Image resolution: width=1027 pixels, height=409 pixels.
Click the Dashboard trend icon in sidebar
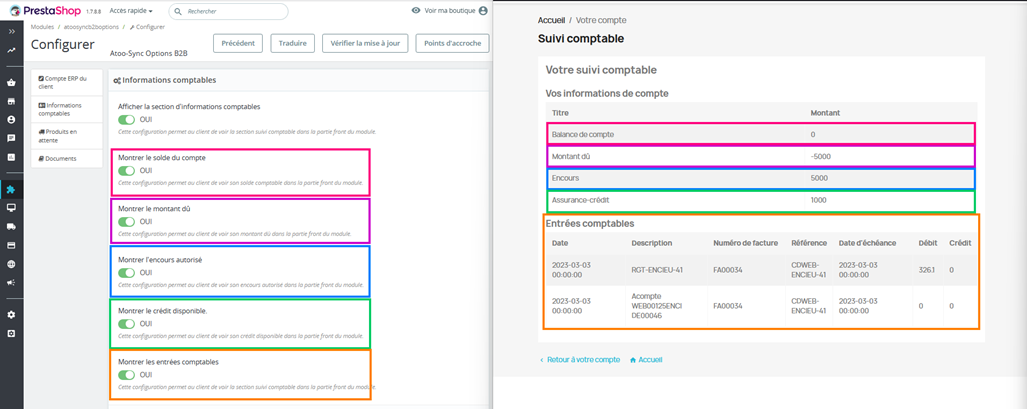11,50
